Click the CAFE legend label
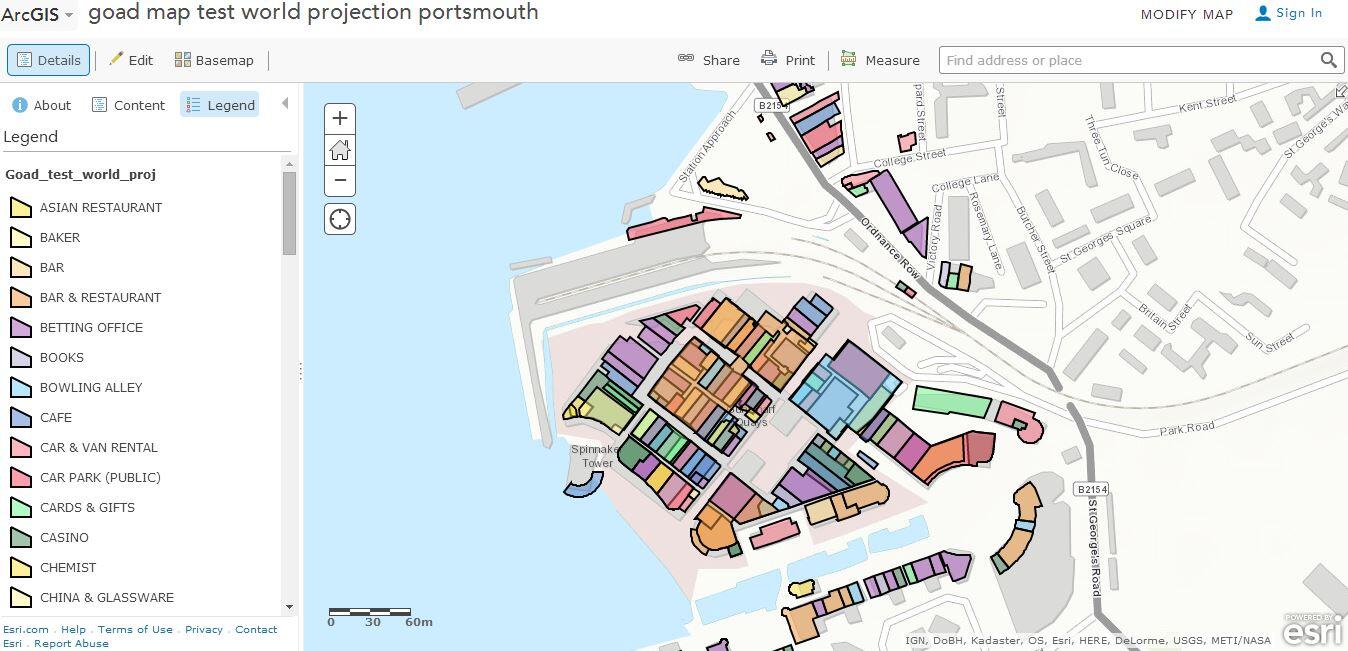1348x651 pixels. pyautogui.click(x=56, y=417)
